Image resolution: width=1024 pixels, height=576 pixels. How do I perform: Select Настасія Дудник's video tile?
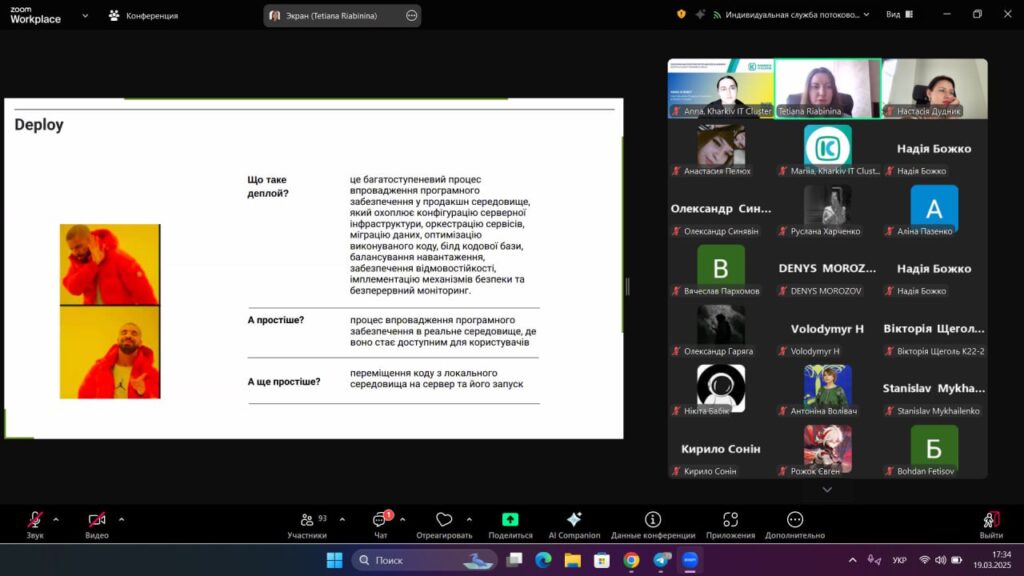(935, 89)
